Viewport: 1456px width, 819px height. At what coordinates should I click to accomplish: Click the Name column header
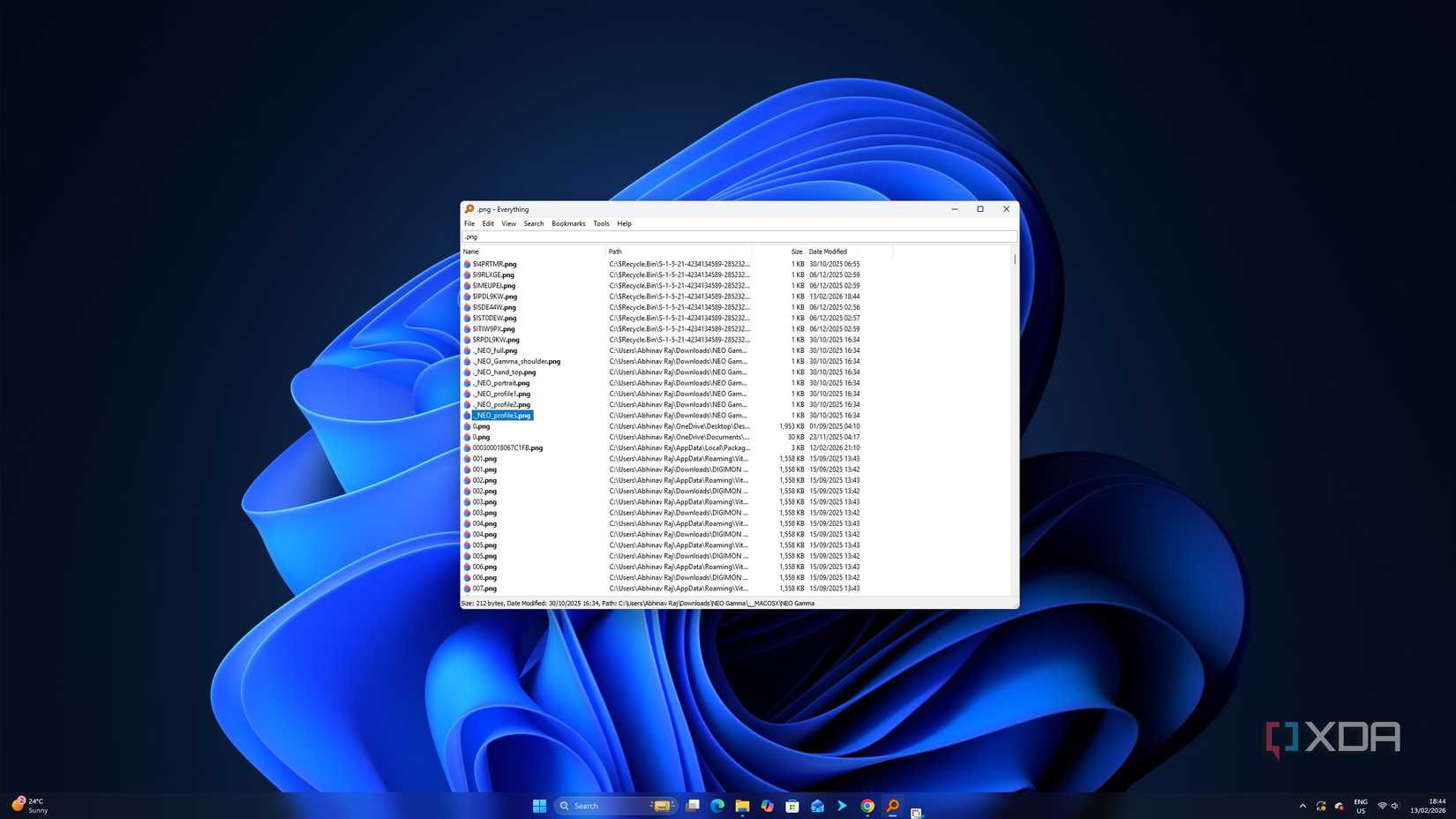471,252
